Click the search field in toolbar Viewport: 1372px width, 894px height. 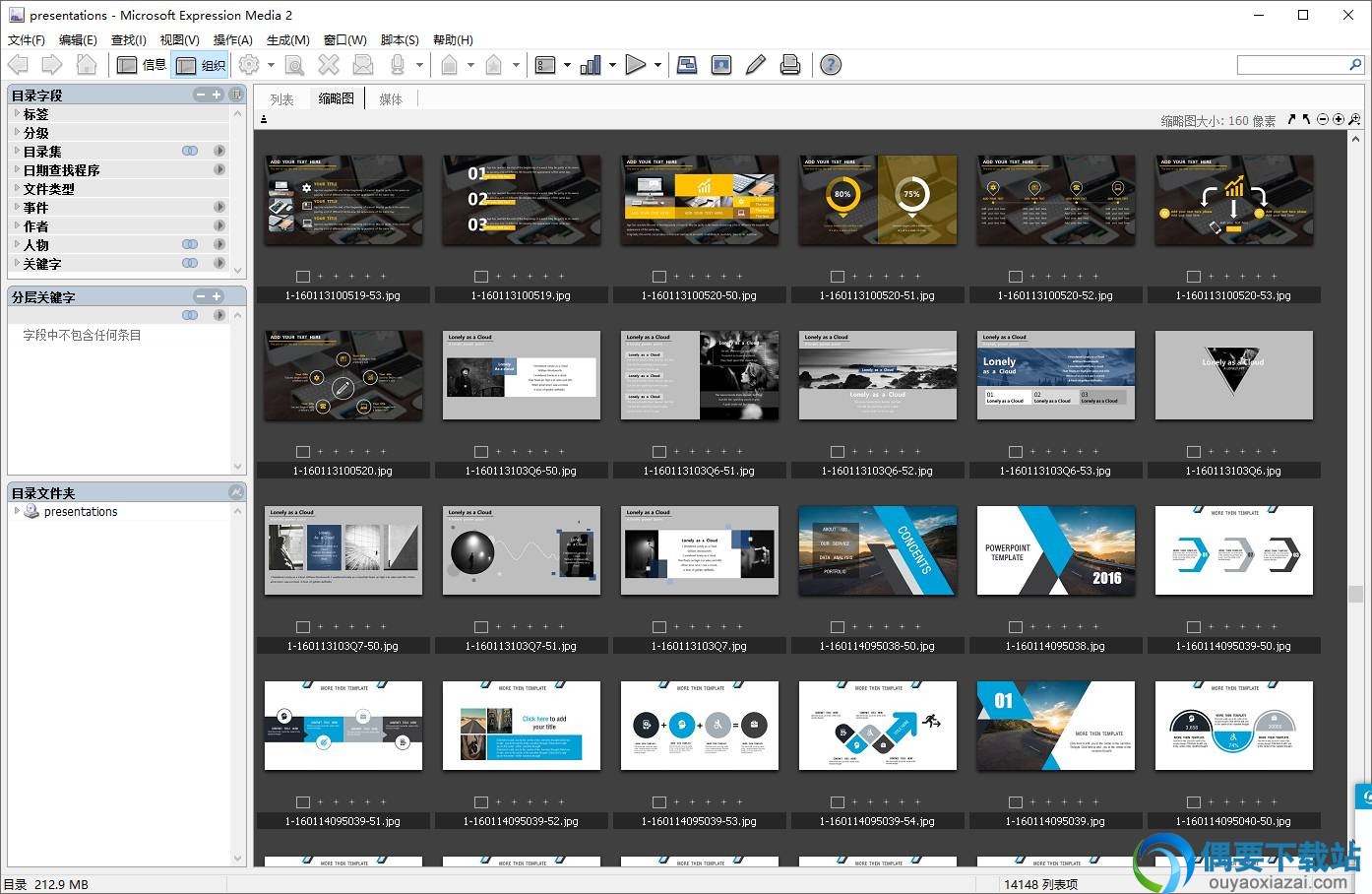point(1300,65)
